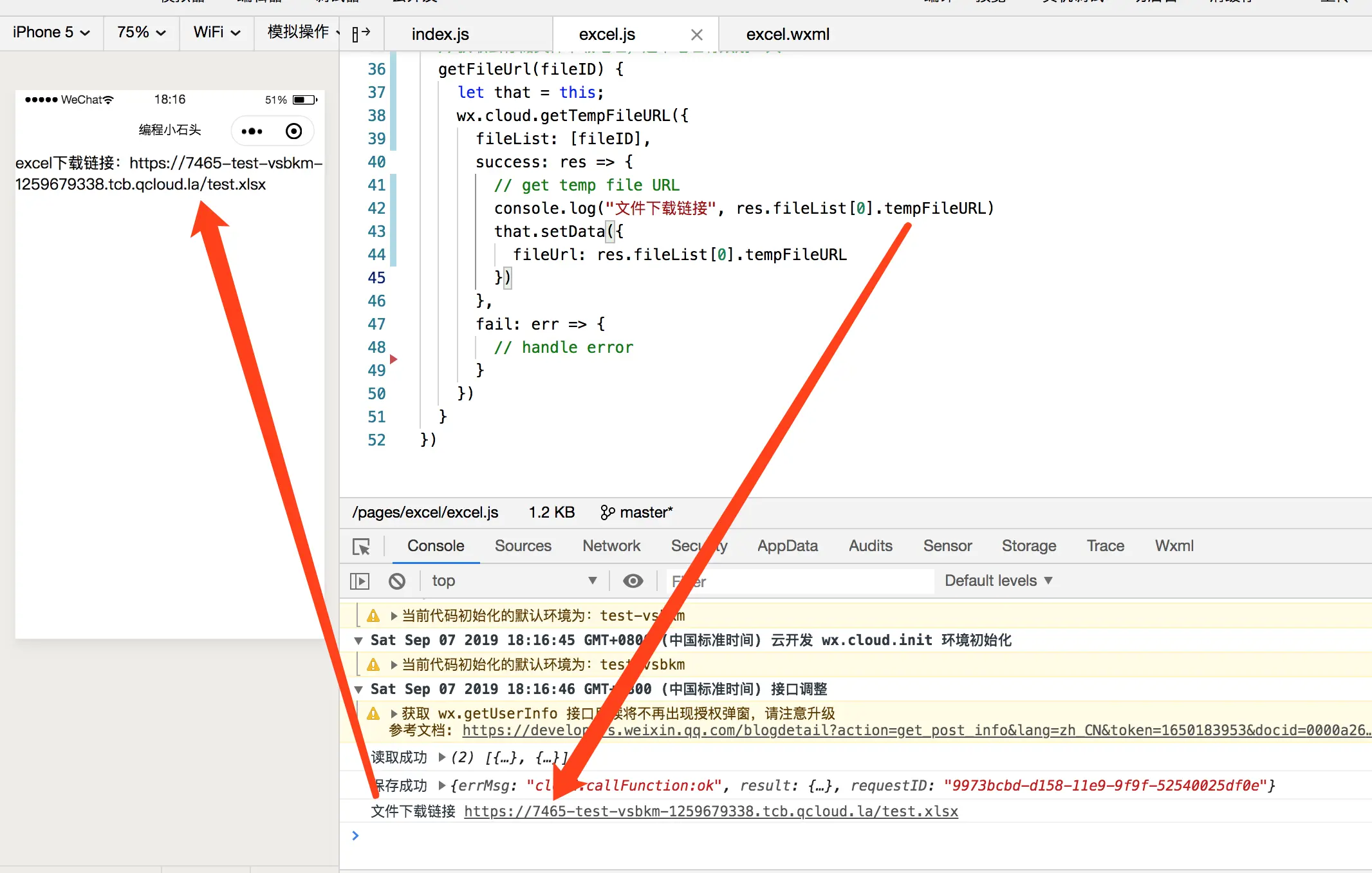Image resolution: width=1372 pixels, height=873 pixels.
Task: Open the test.xlsx download link in console
Action: click(710, 811)
